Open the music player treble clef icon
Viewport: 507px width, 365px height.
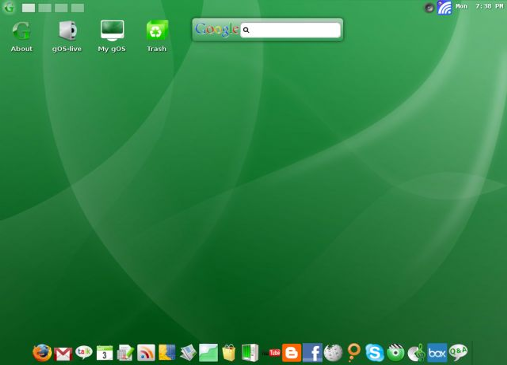coord(416,353)
